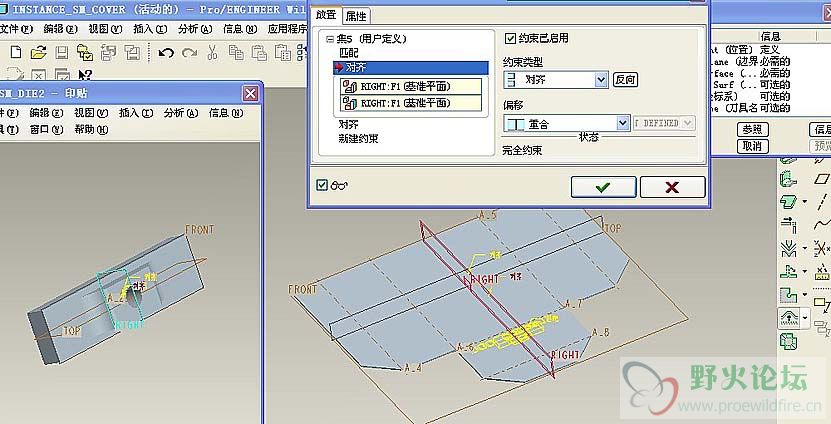This screenshot has width=831, height=424.
Task: Click the 参照 button
Action: [752, 129]
